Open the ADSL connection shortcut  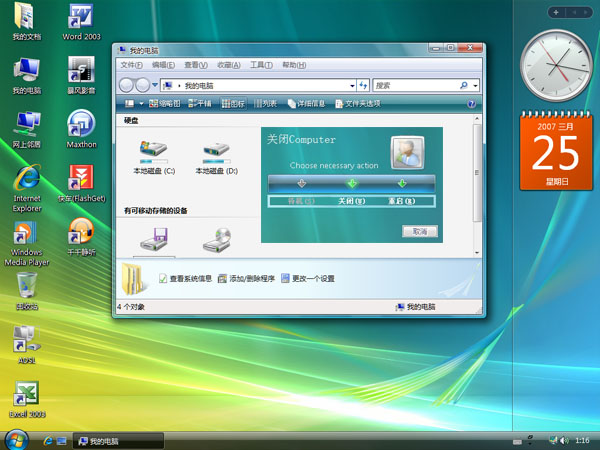(x=27, y=344)
